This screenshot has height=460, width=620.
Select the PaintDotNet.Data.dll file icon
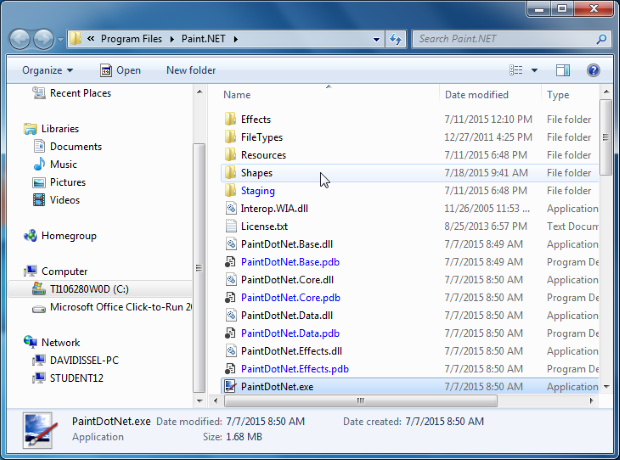click(x=231, y=315)
